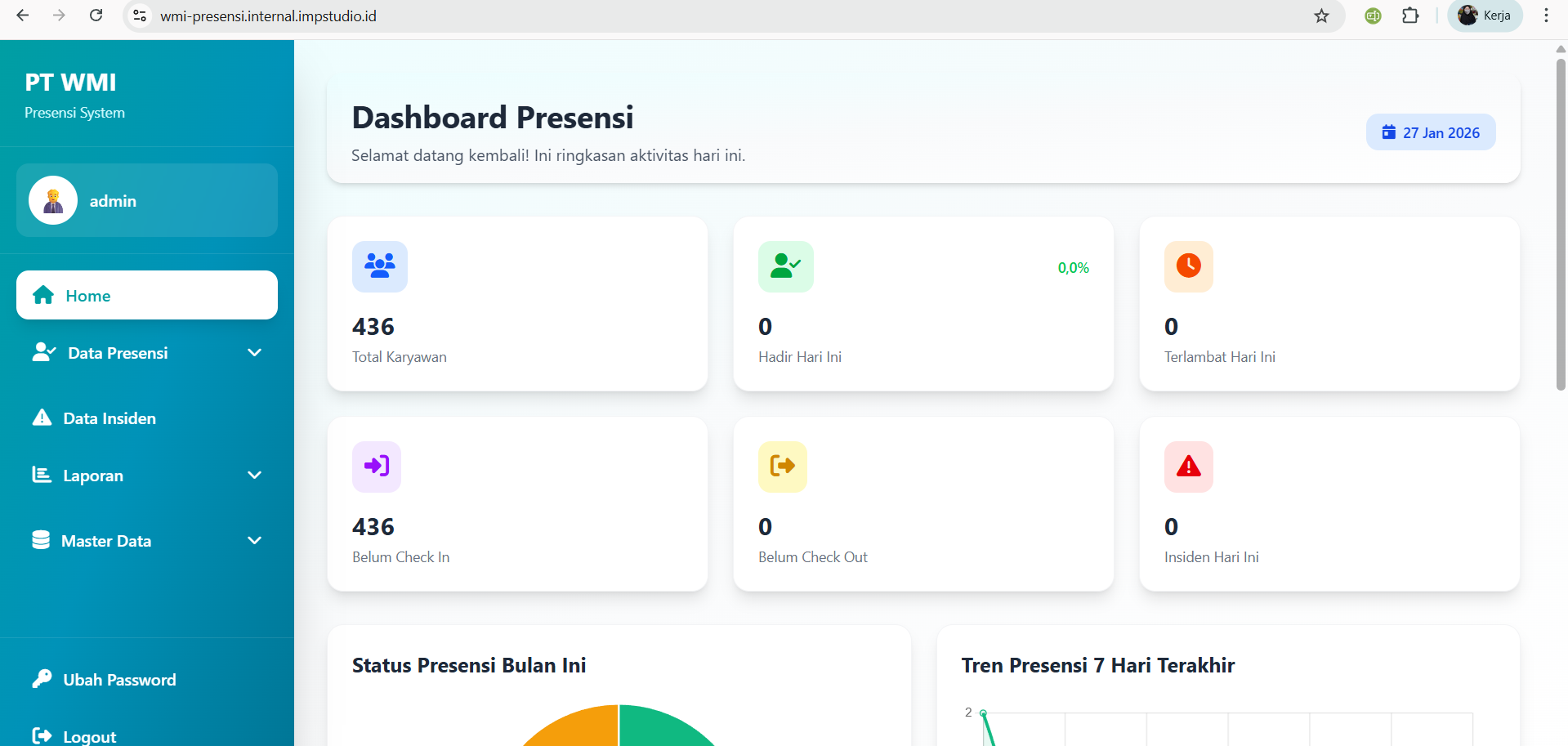The height and width of the screenshot is (746, 1568).
Task: Open the browser Extensions puzzle icon
Action: tap(1410, 16)
